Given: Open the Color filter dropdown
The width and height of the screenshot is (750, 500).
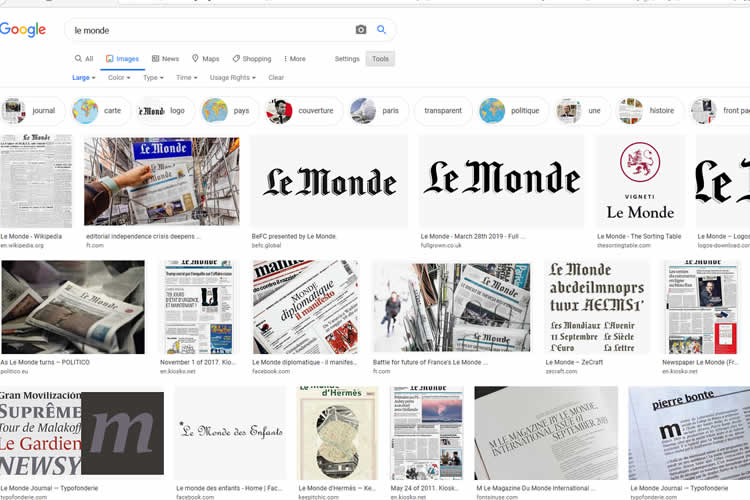Looking at the screenshot, I should [x=119, y=78].
